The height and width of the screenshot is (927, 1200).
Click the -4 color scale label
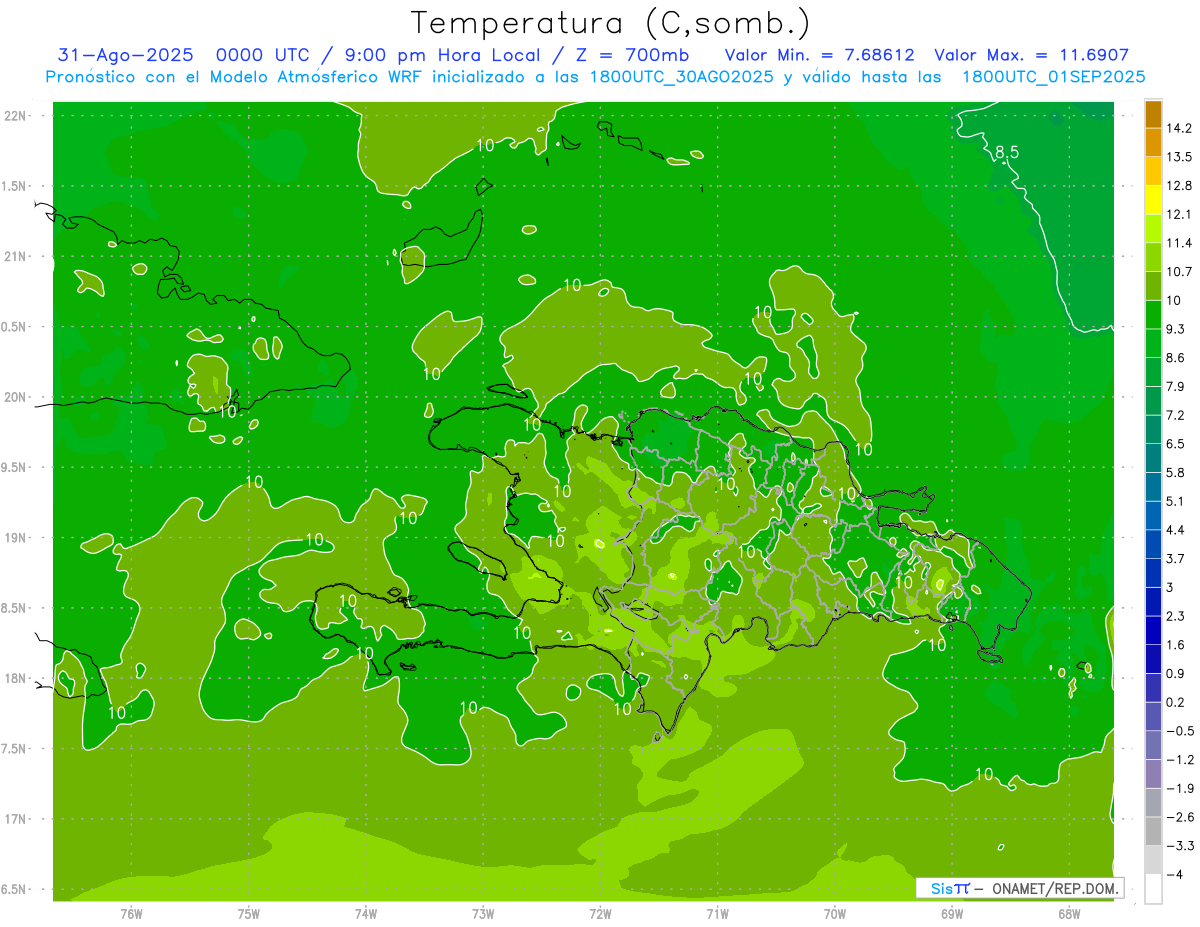click(x=1175, y=874)
